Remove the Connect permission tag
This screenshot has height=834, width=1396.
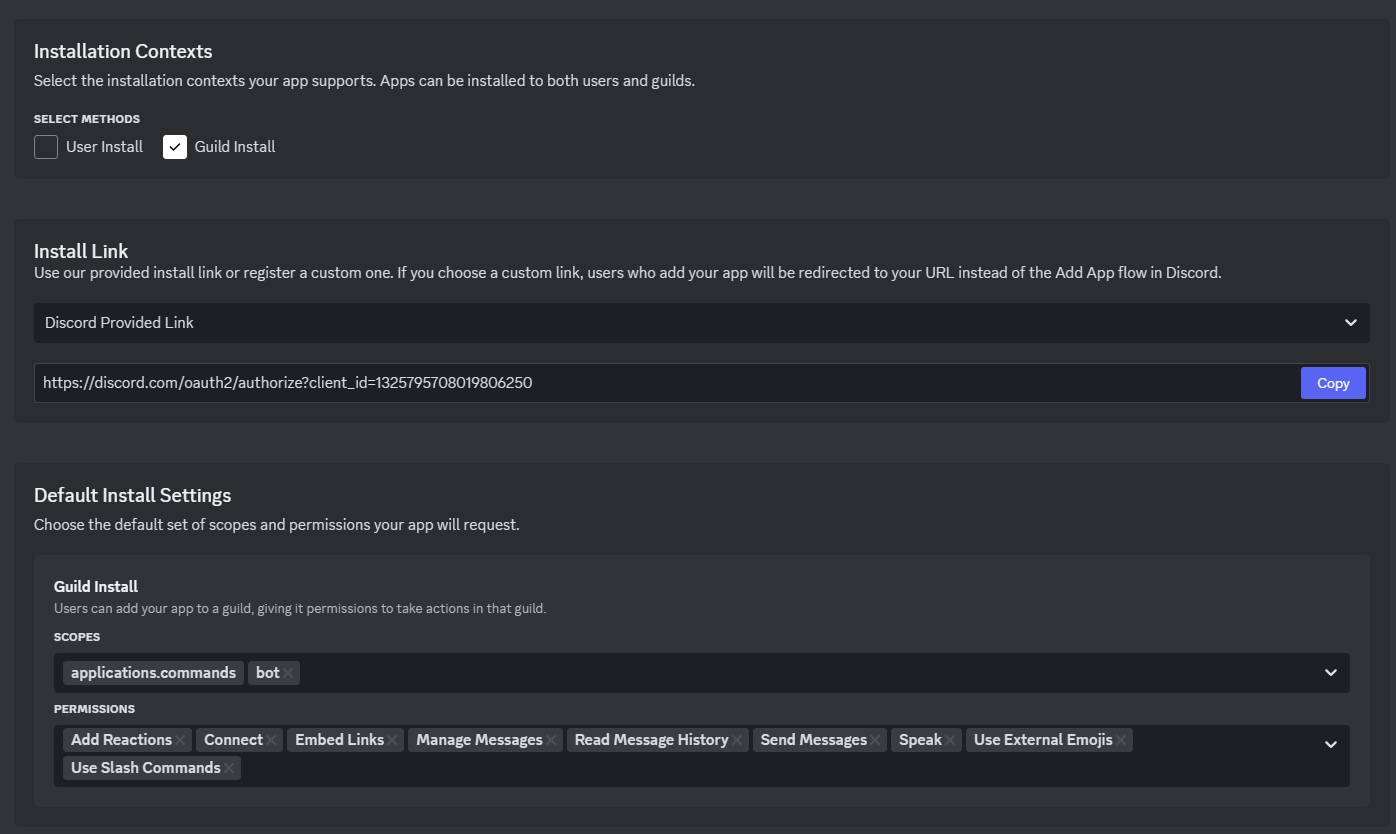click(271, 740)
